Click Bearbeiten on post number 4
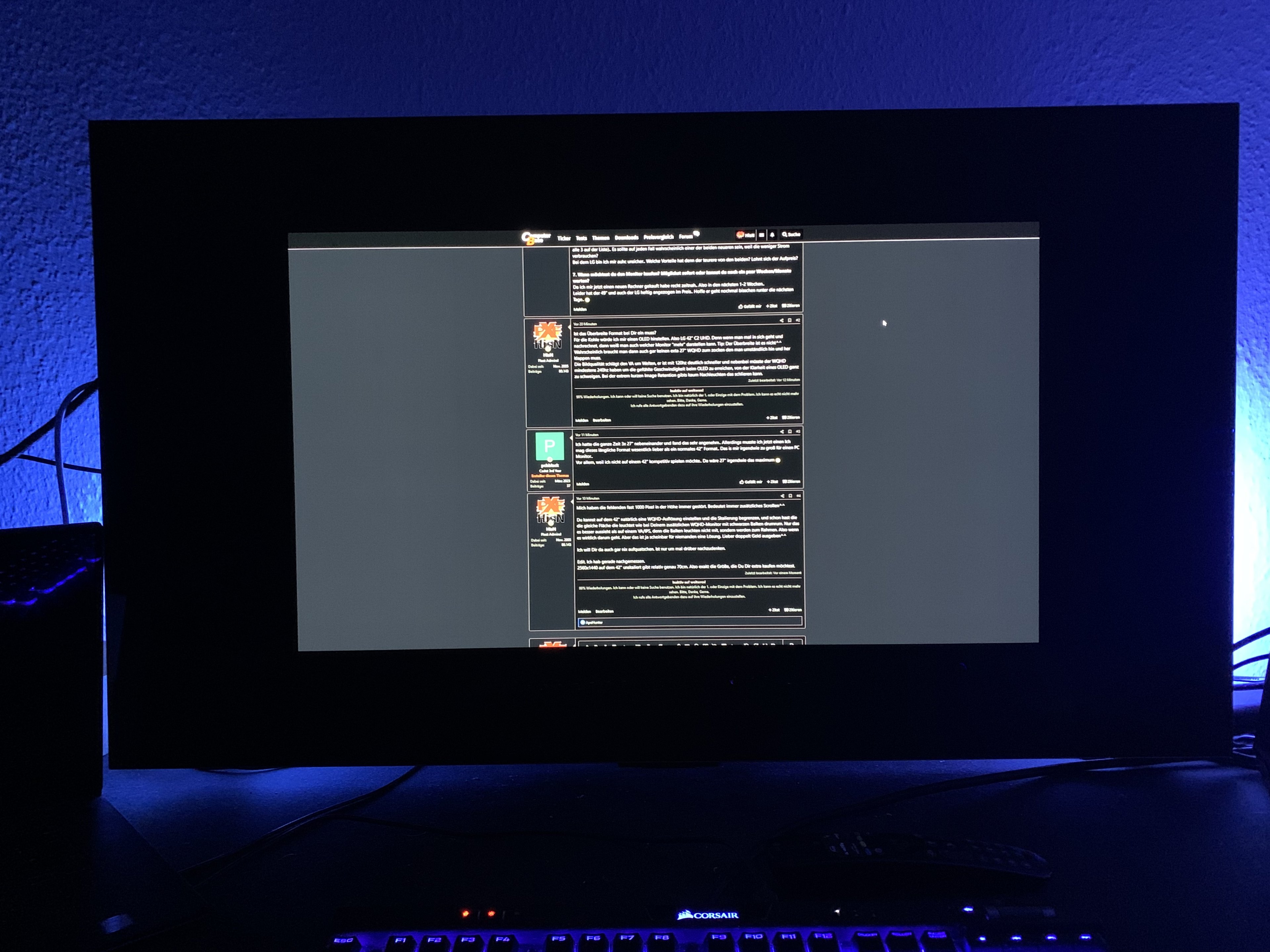1270x952 pixels. point(605,611)
